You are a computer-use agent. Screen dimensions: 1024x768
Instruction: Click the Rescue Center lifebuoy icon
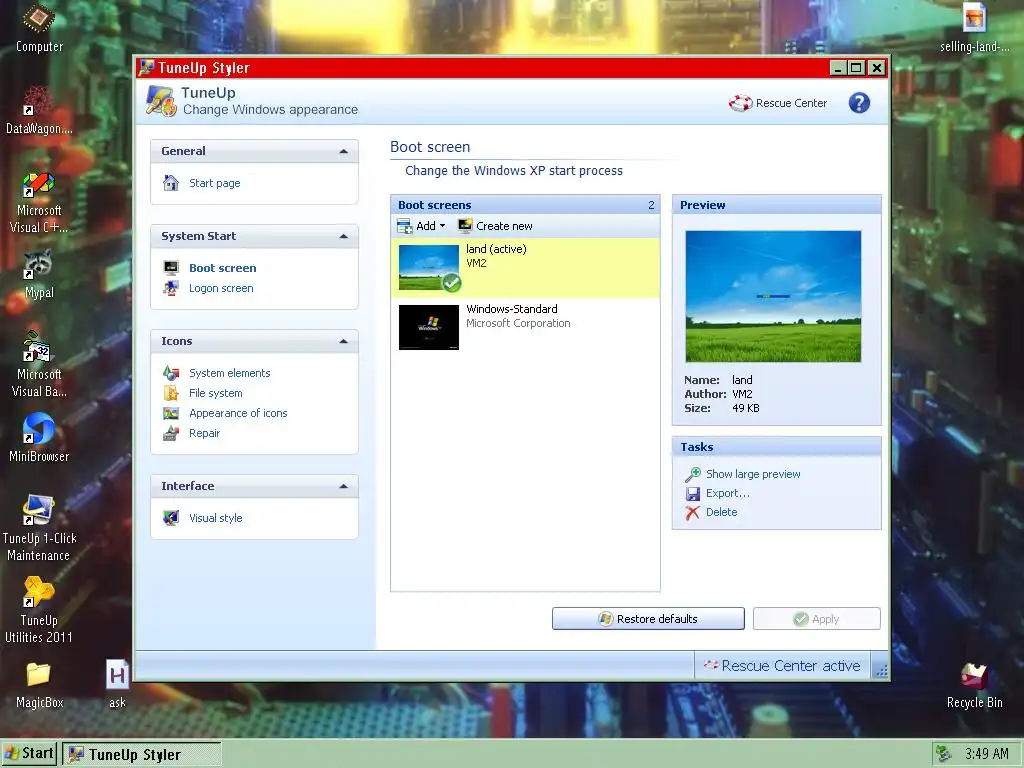741,103
